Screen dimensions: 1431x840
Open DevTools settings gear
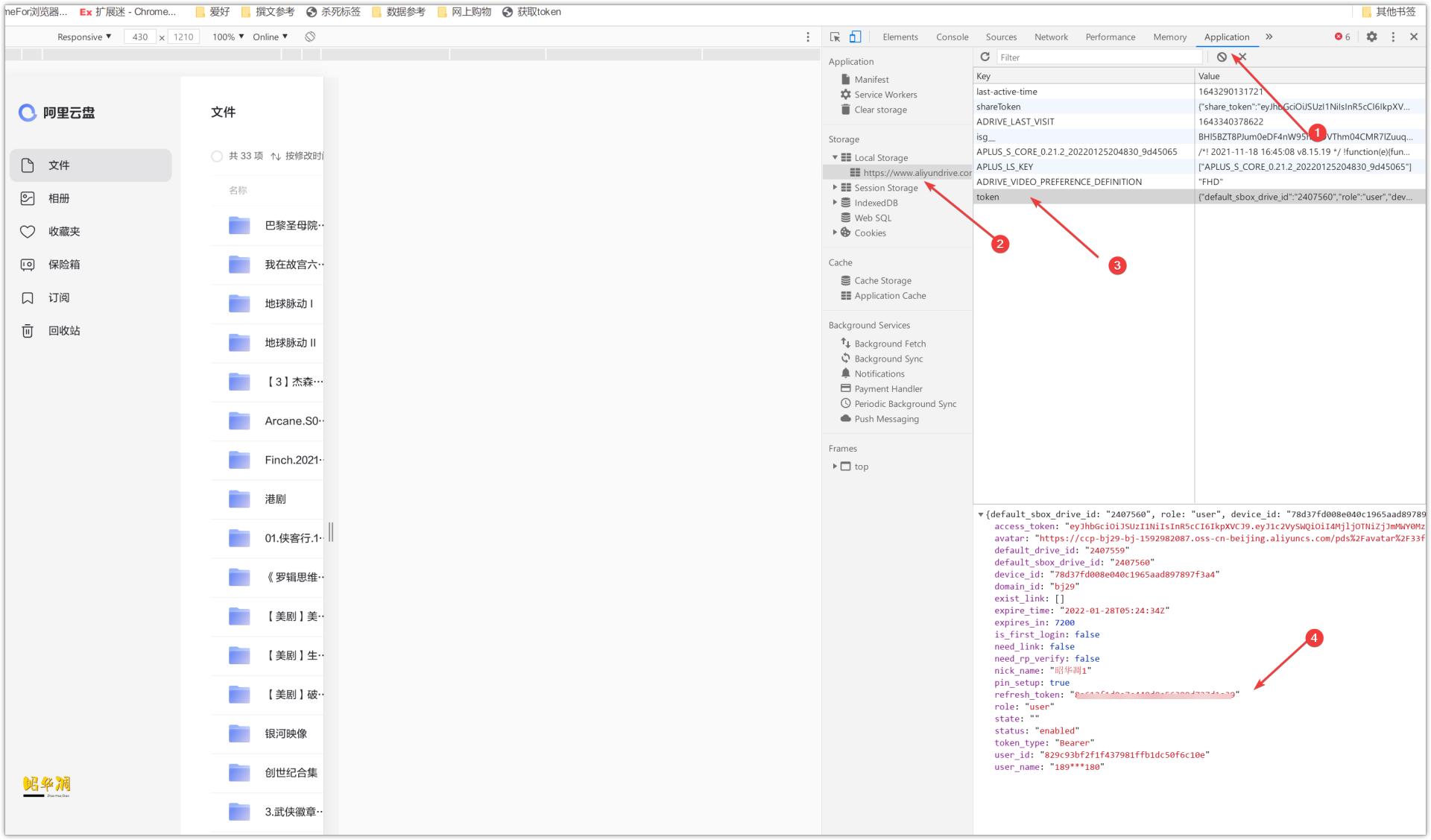[x=1371, y=37]
